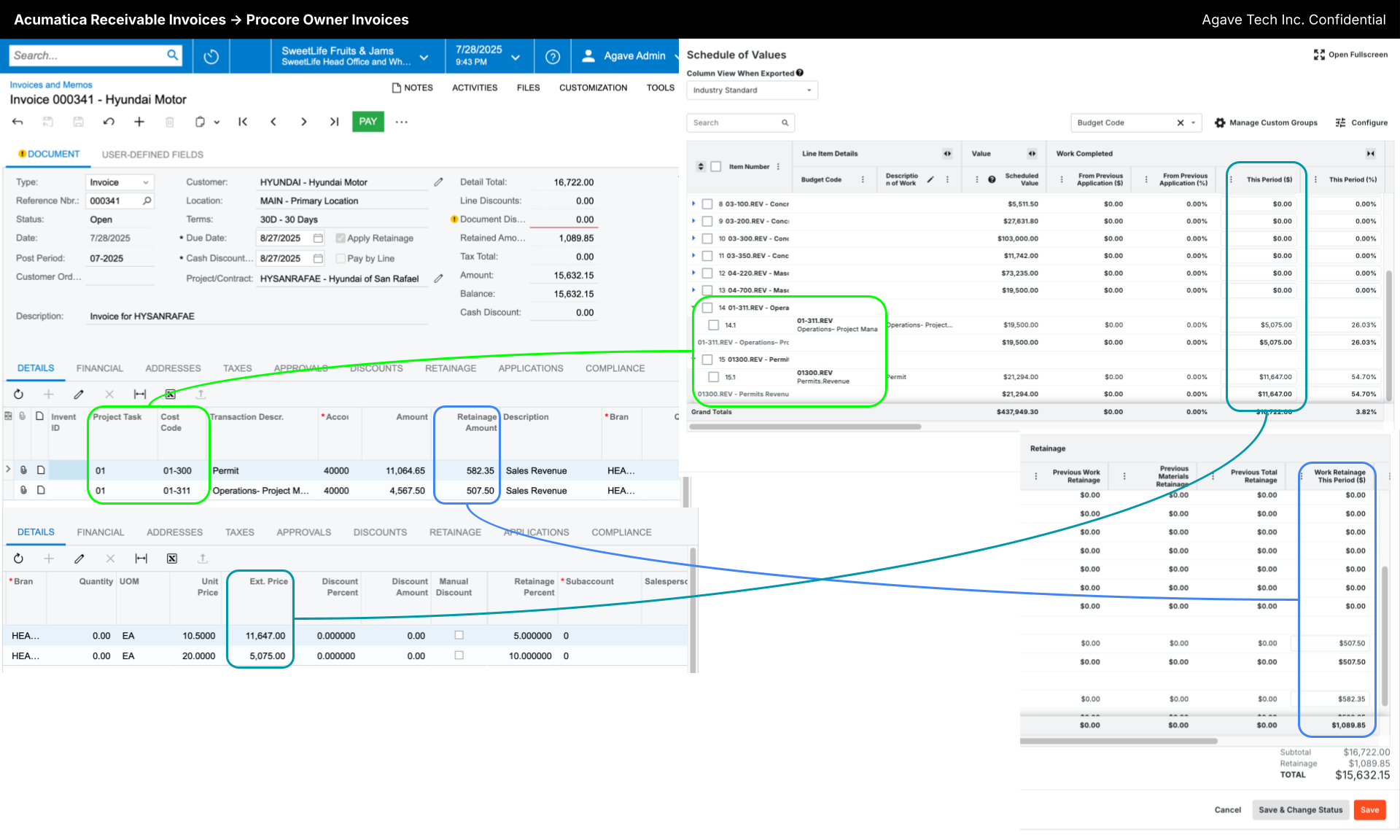Click the collapse arrows on the Value column group

point(1032,153)
